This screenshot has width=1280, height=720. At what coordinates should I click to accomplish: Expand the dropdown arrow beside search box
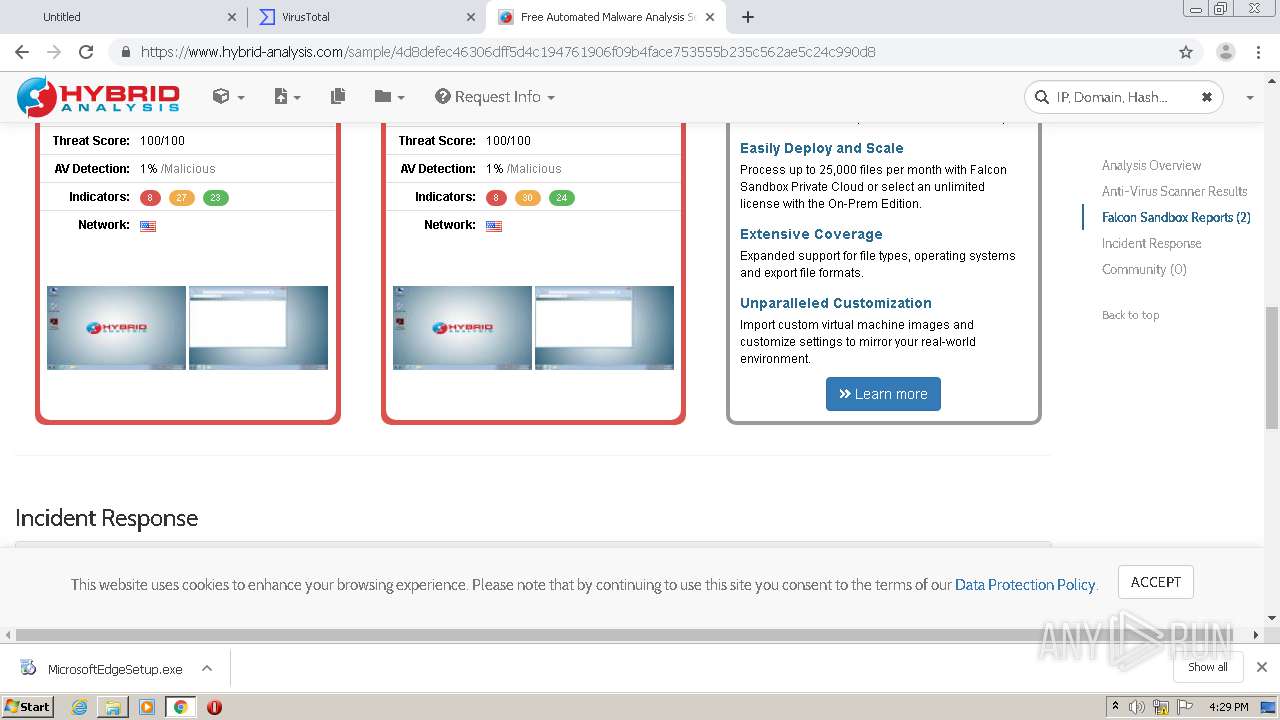pyautogui.click(x=1249, y=98)
